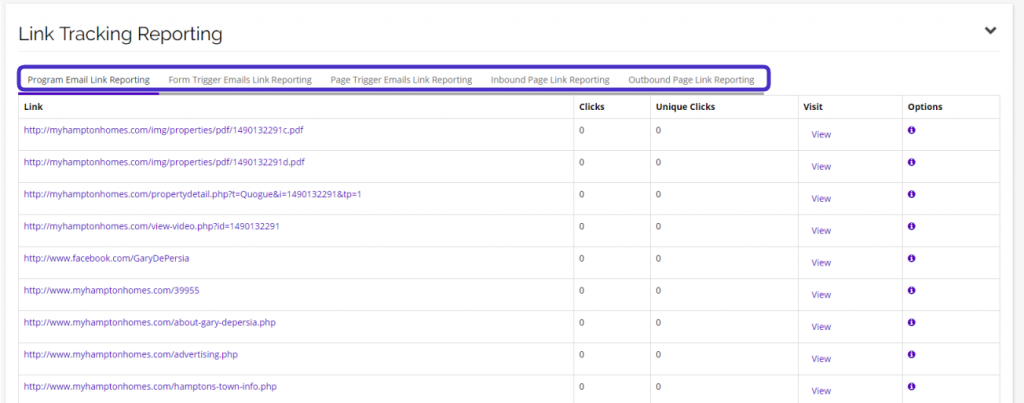Select Inbound Page Link Reporting tab
Viewport: 1024px width, 403px height.
pyautogui.click(x=550, y=80)
